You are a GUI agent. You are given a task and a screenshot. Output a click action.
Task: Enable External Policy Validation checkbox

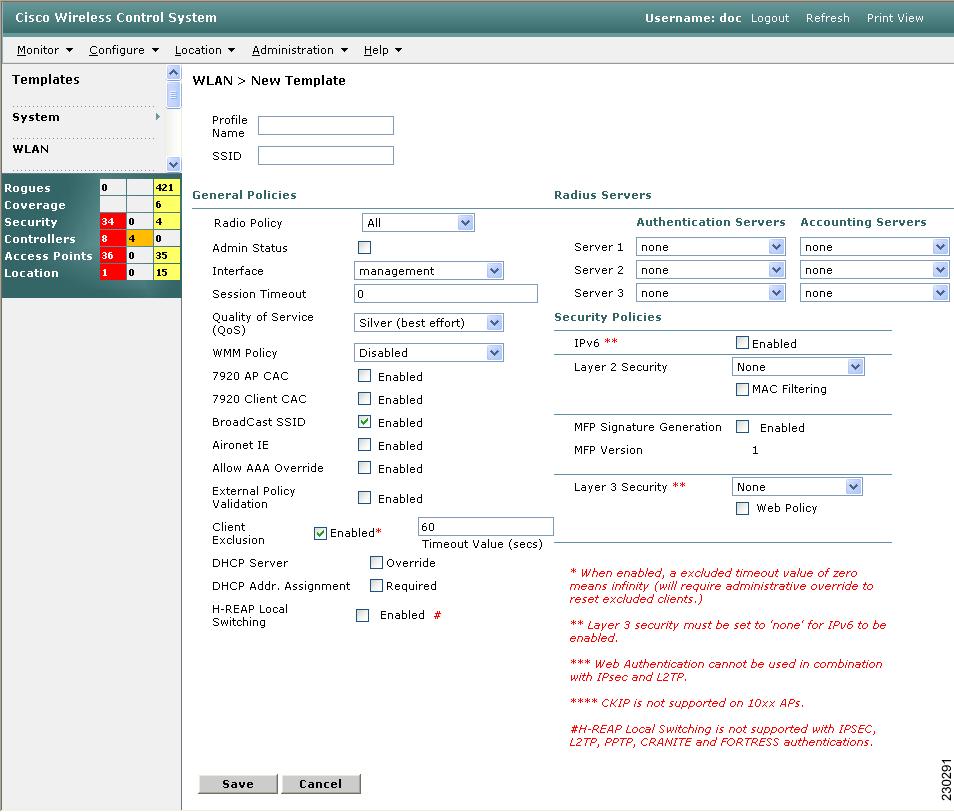[x=364, y=498]
